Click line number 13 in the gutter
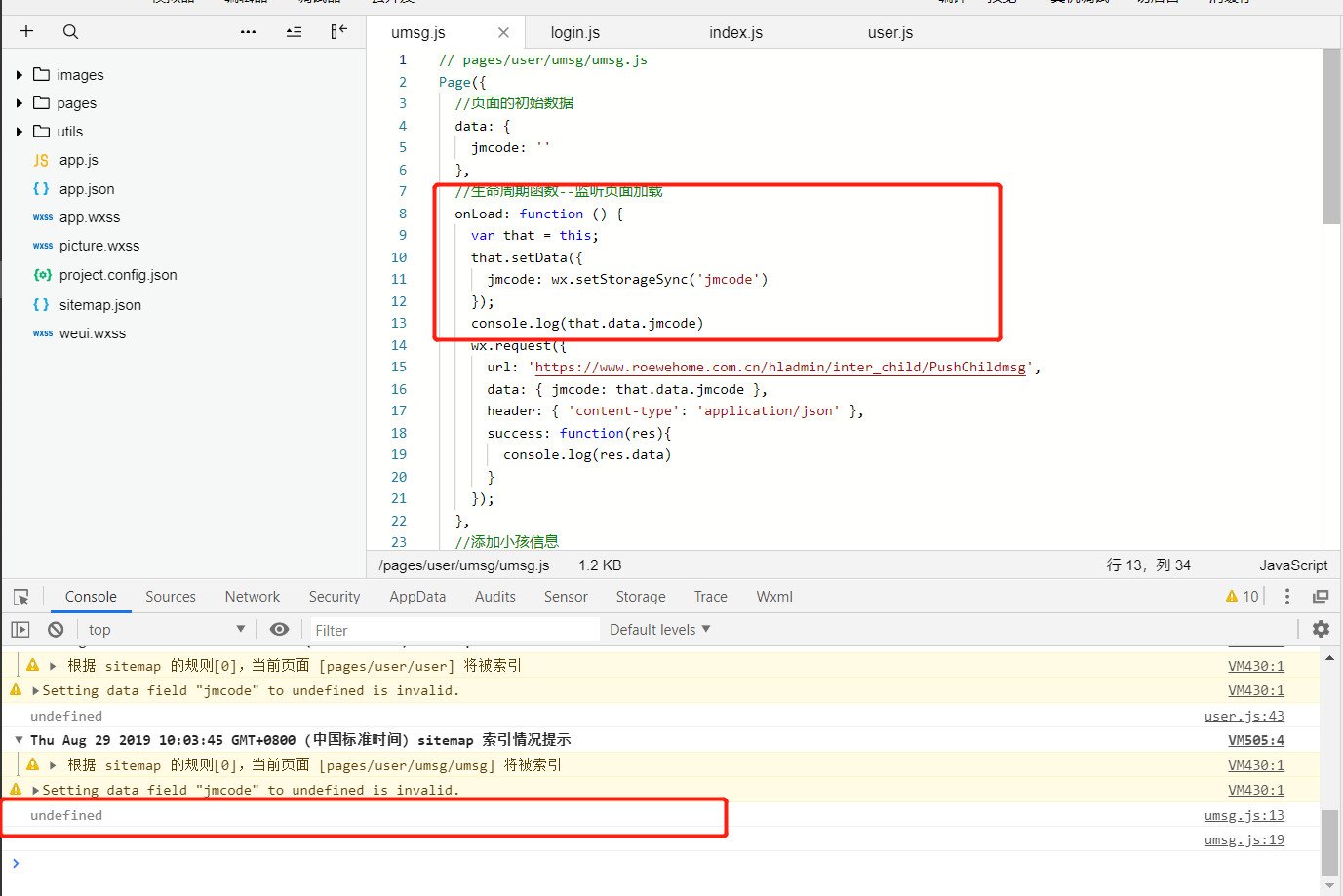Viewport: 1343px width, 896px height. [399, 323]
